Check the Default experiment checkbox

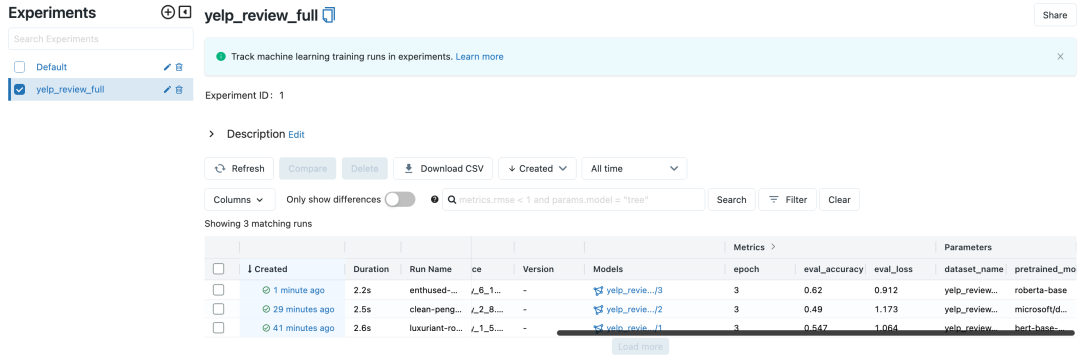click(20, 67)
